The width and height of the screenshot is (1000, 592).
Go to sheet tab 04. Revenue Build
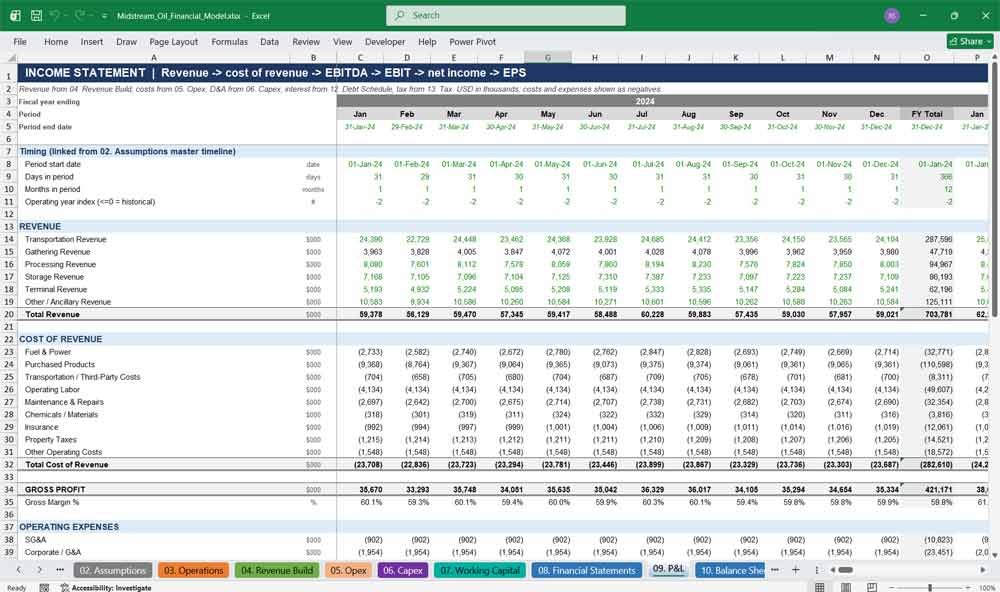pos(277,570)
